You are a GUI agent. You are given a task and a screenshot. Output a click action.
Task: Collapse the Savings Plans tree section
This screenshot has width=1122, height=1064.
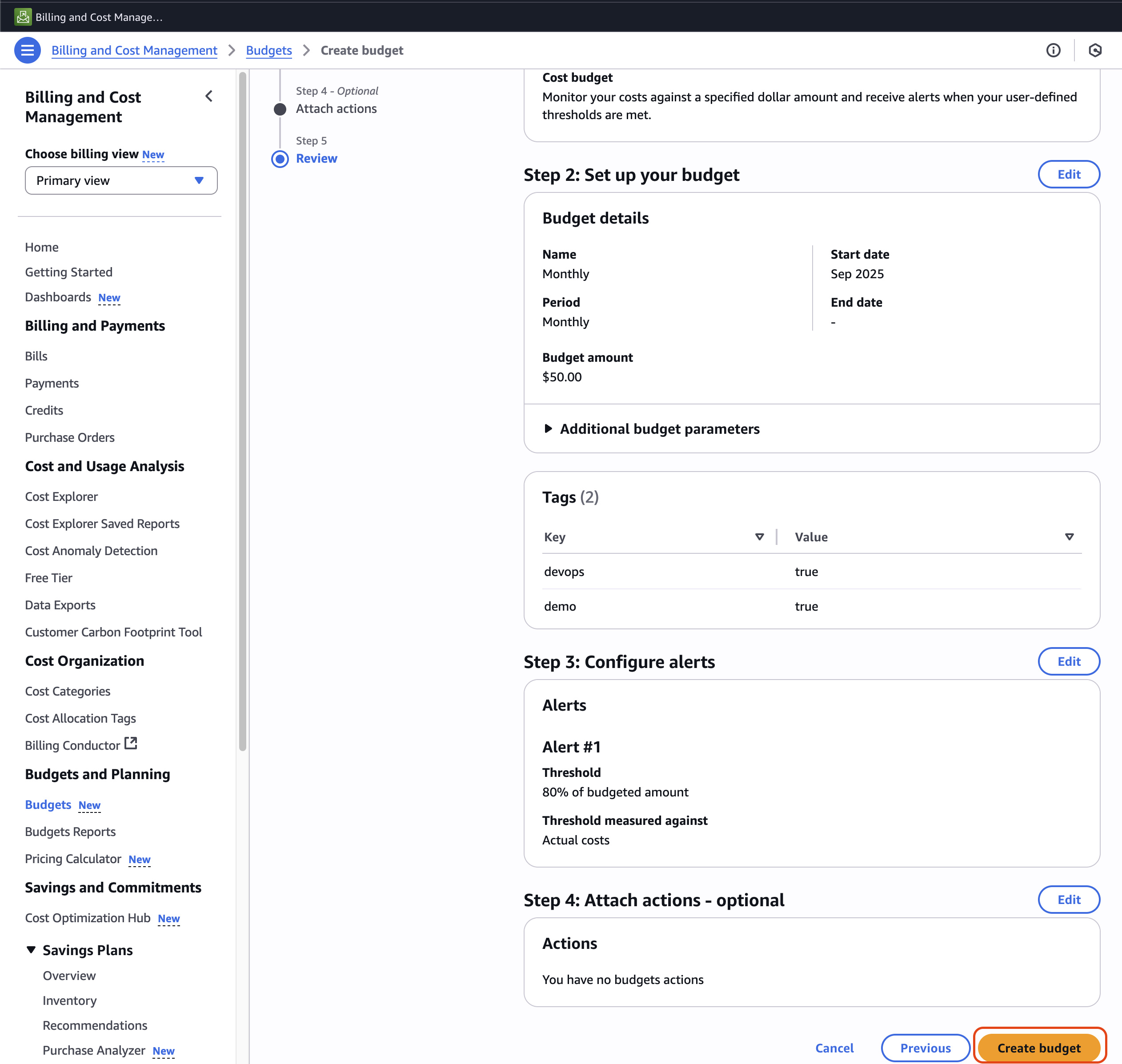click(31, 950)
